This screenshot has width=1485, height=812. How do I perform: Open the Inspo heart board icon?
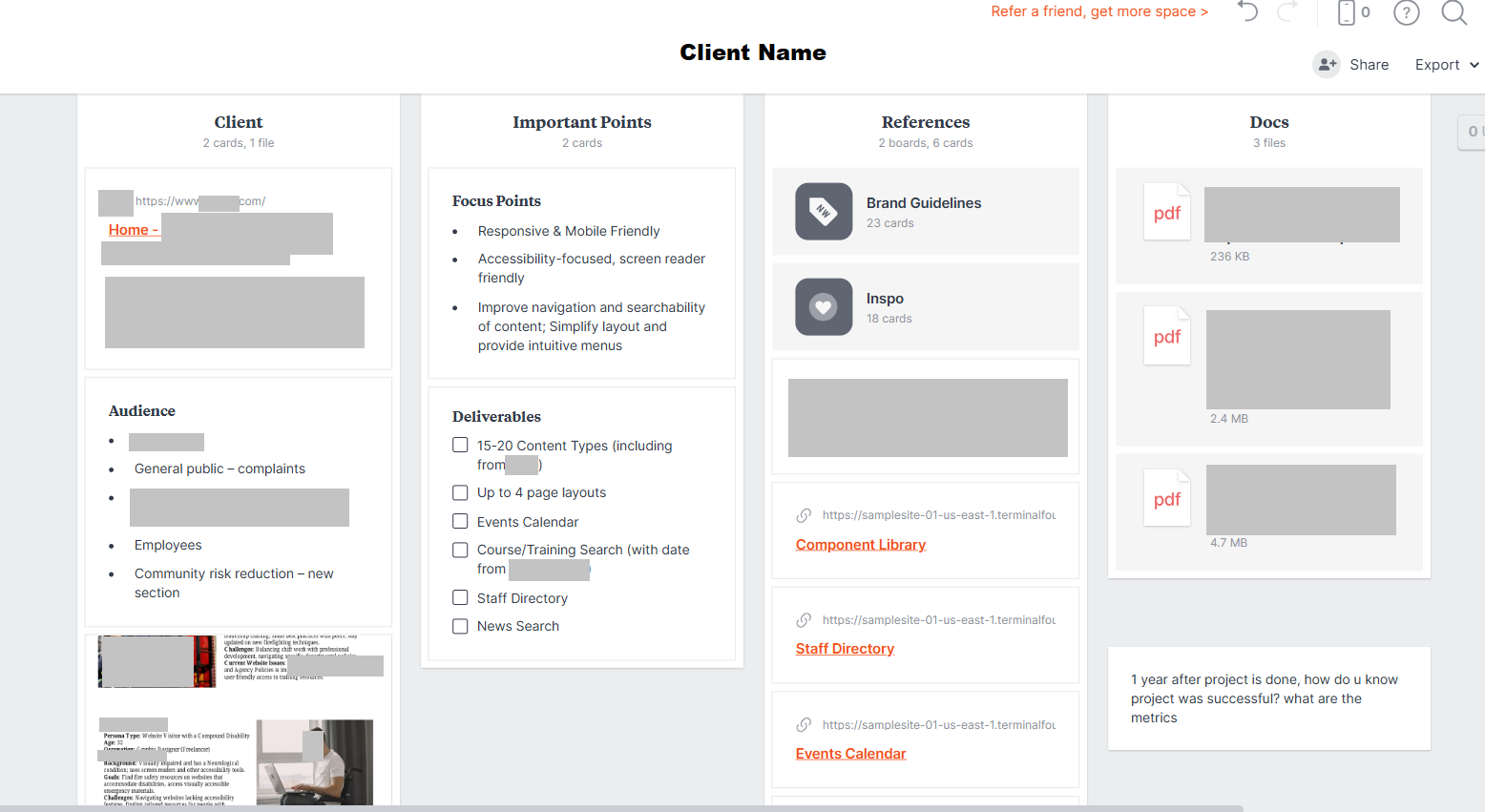pyautogui.click(x=824, y=307)
